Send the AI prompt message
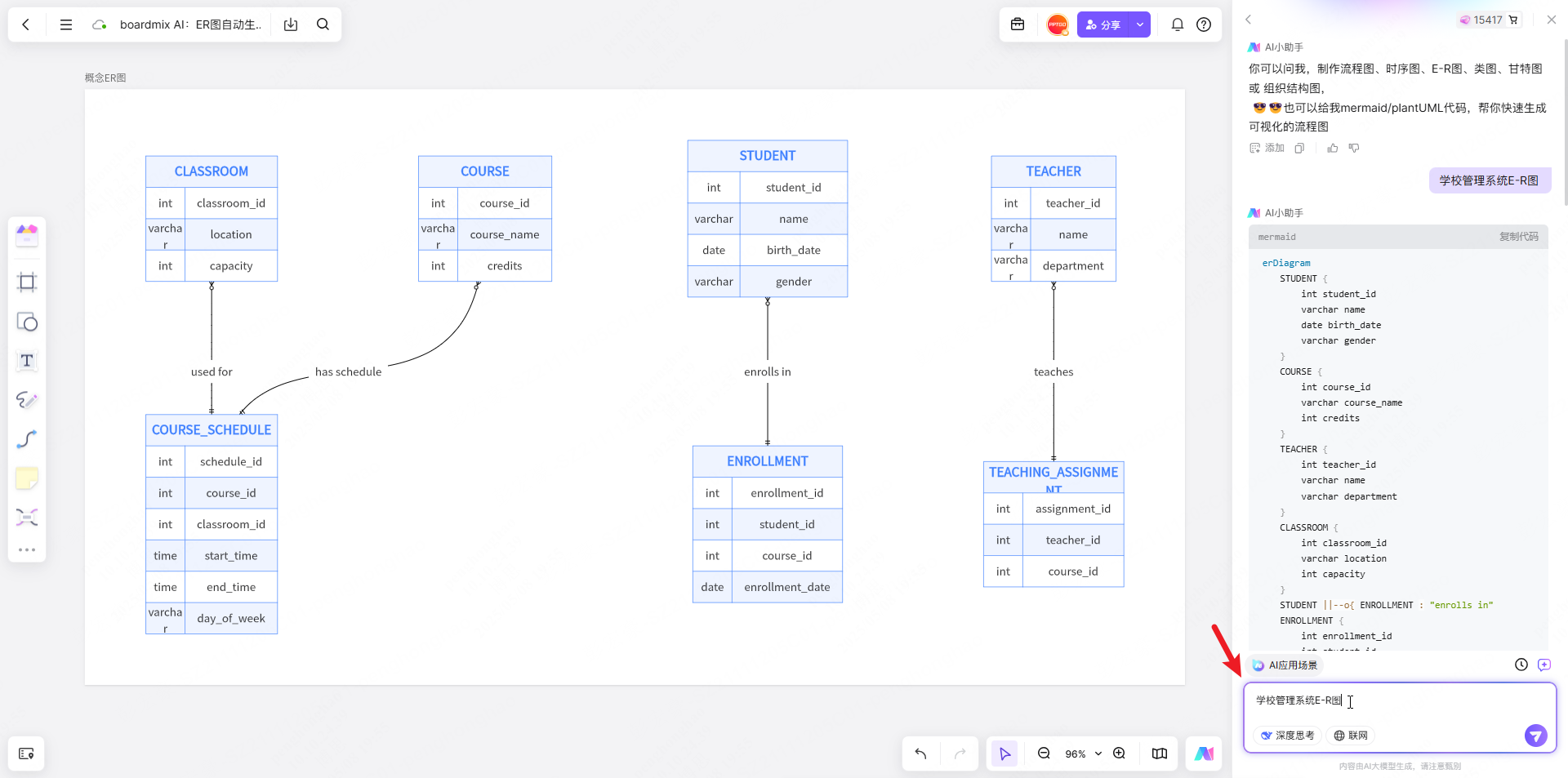Image resolution: width=1568 pixels, height=778 pixels. (1535, 736)
